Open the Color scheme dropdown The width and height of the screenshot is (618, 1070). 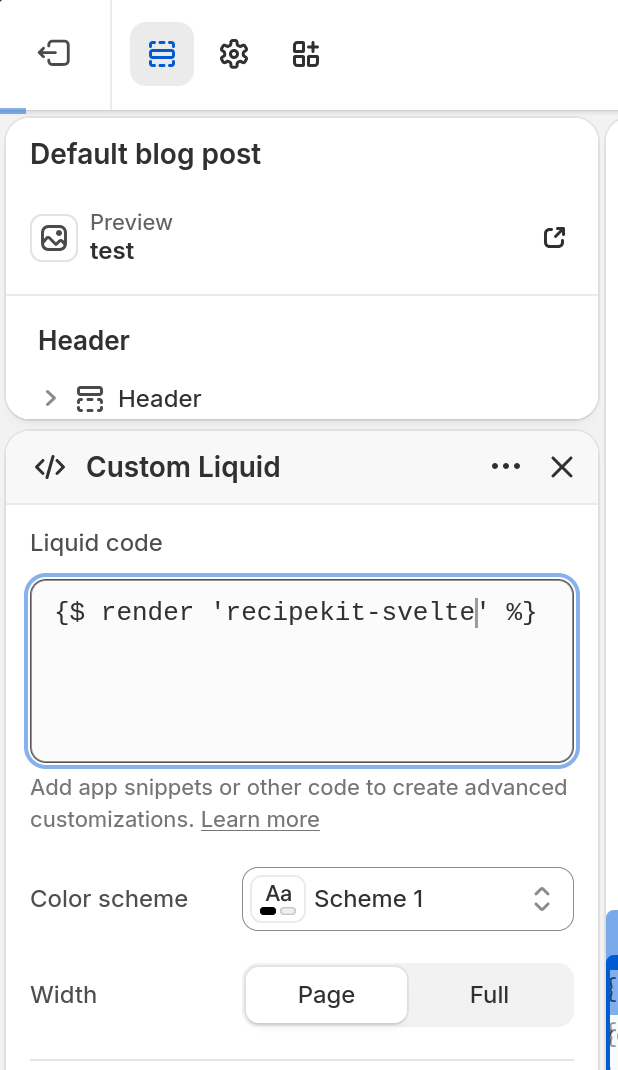[x=408, y=899]
